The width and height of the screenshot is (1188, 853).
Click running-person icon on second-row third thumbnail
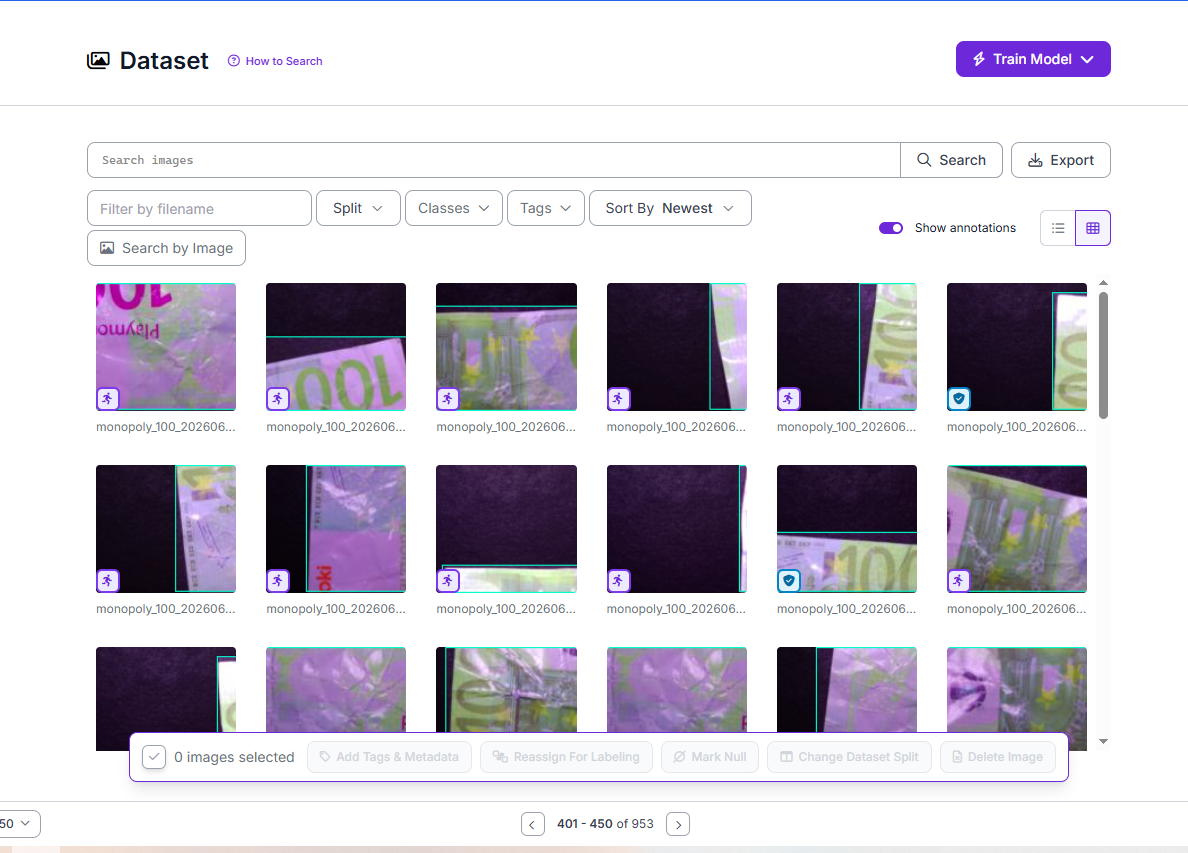(x=448, y=580)
